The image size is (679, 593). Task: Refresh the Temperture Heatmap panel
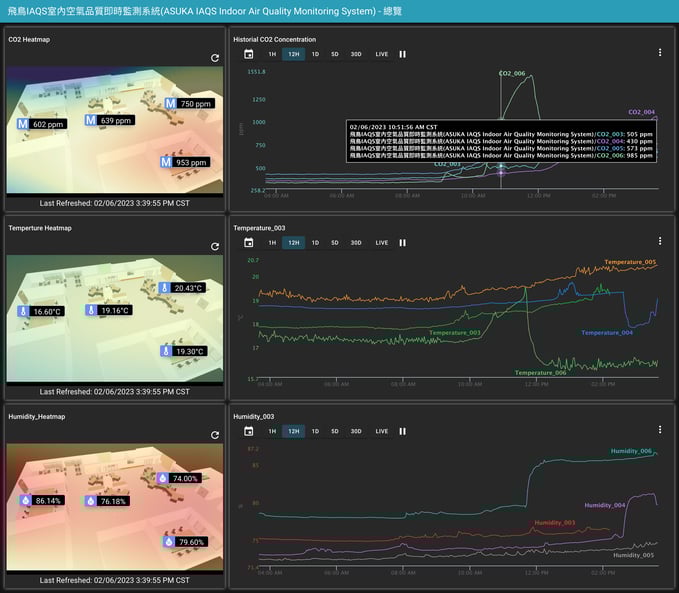(x=215, y=247)
